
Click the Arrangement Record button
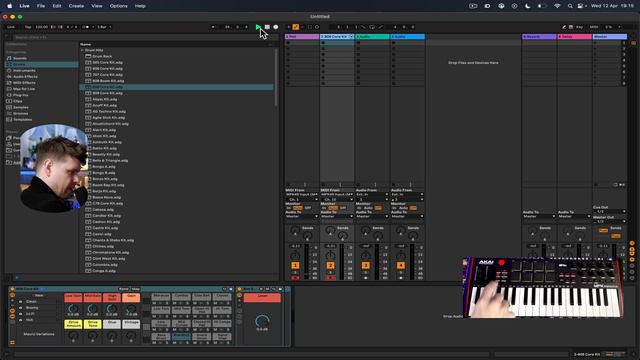(x=276, y=27)
